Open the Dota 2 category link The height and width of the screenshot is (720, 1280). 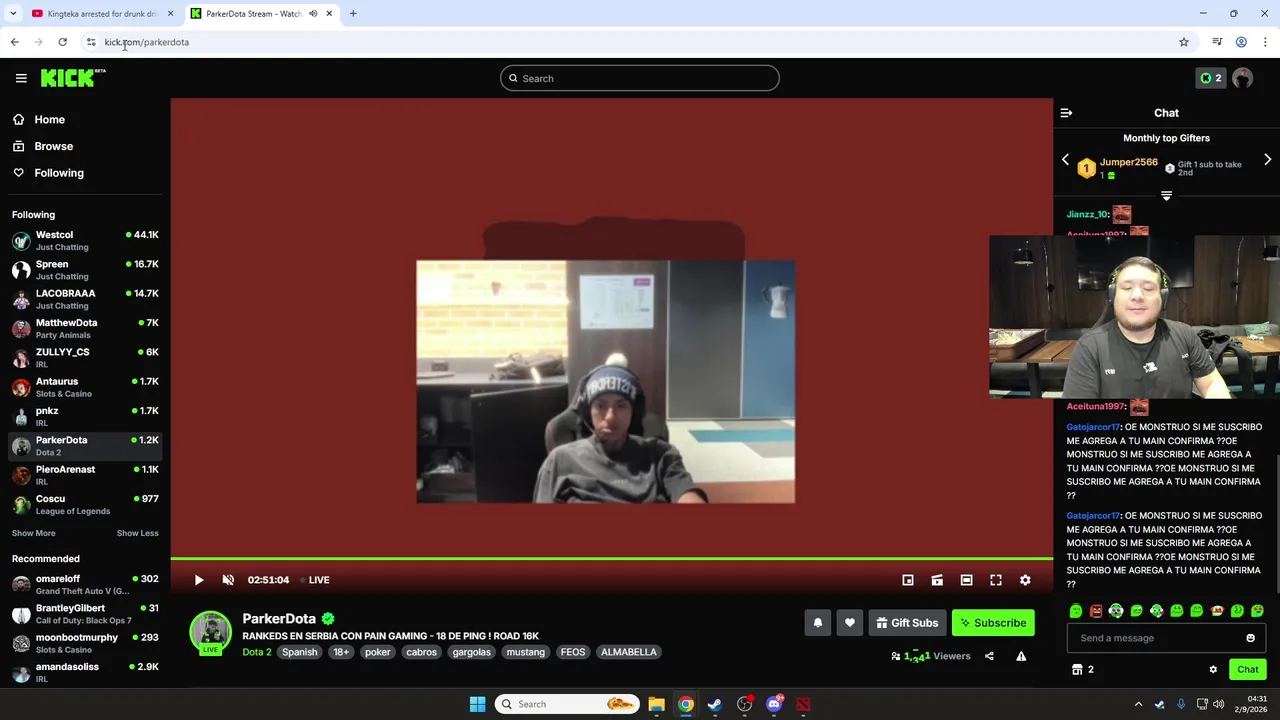coord(257,652)
